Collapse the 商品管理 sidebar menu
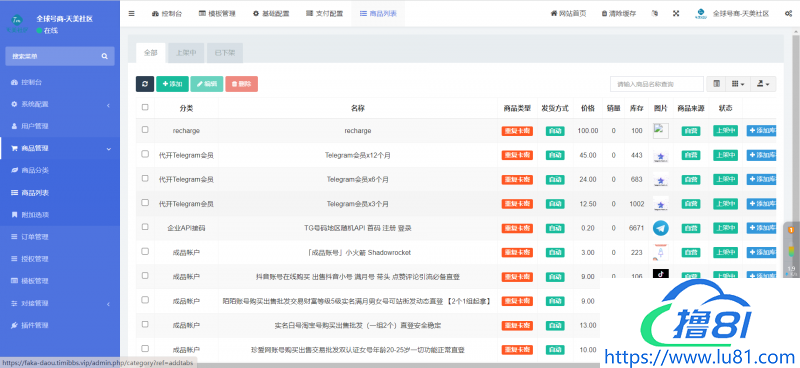The height and width of the screenshot is (368, 800). pos(60,149)
